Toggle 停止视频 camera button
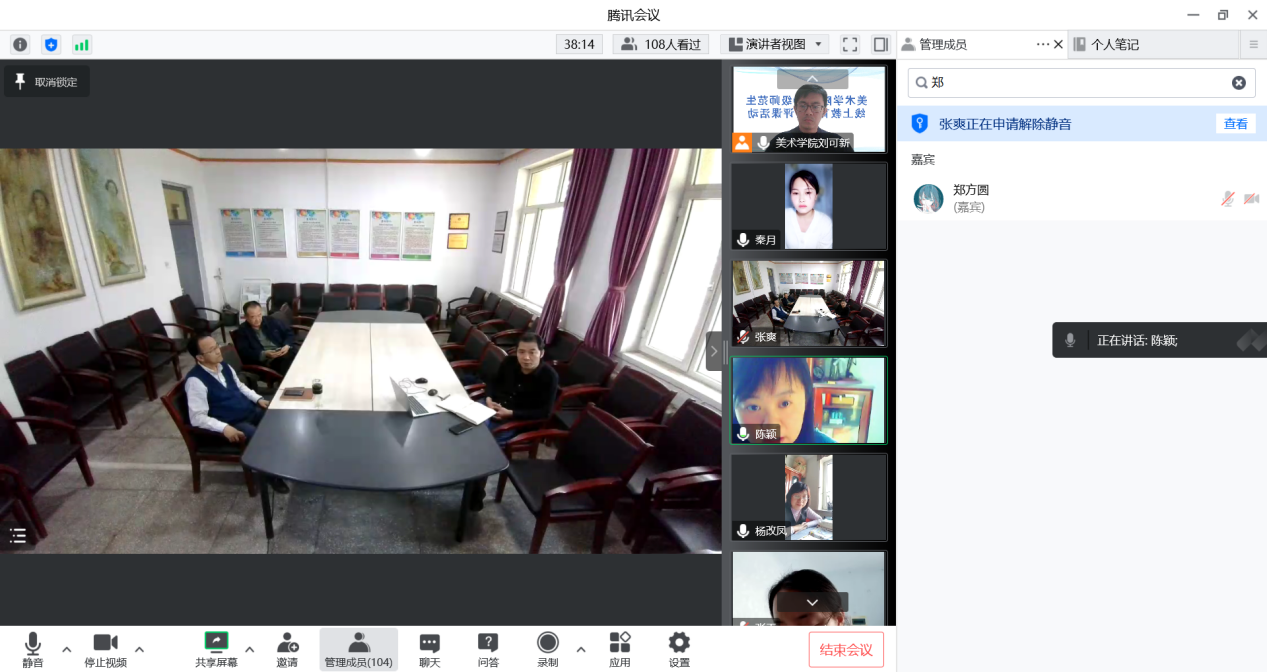This screenshot has width=1267, height=672. tap(105, 649)
